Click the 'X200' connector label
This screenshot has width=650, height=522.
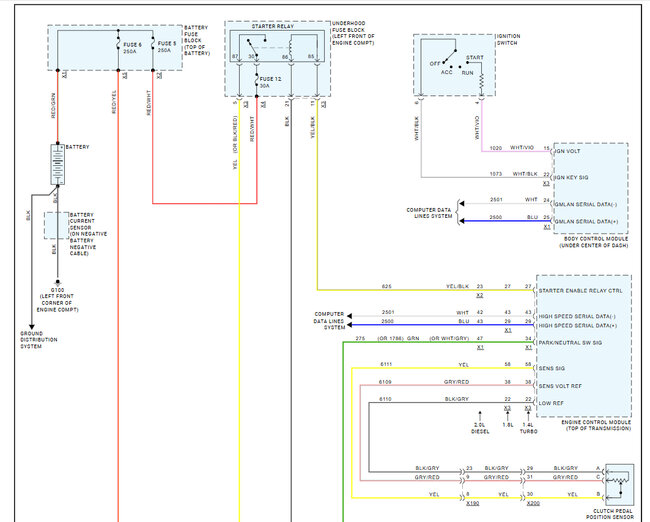(533, 503)
